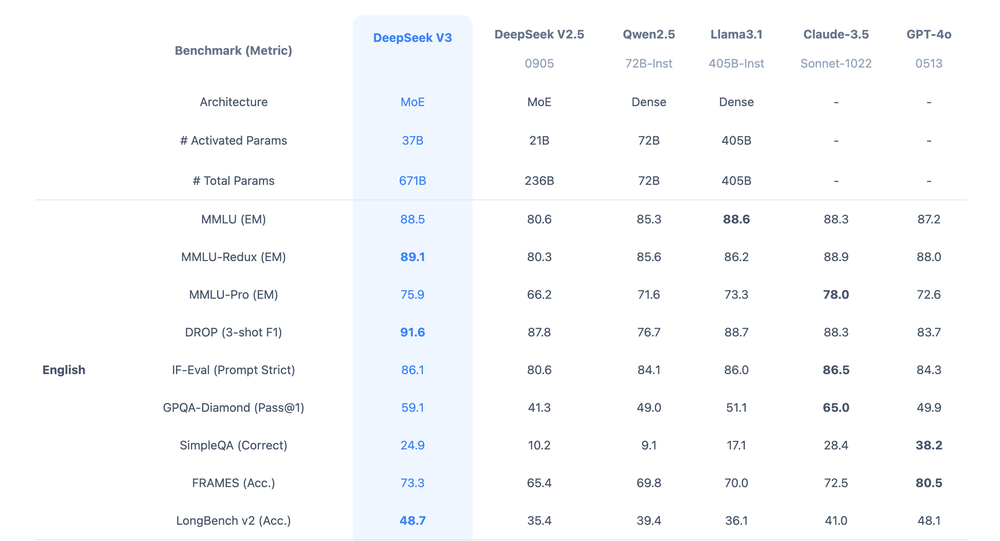Select the 9.1 SimpleQA score
Image resolution: width=1000 pixels, height=541 pixels.
tap(649, 445)
